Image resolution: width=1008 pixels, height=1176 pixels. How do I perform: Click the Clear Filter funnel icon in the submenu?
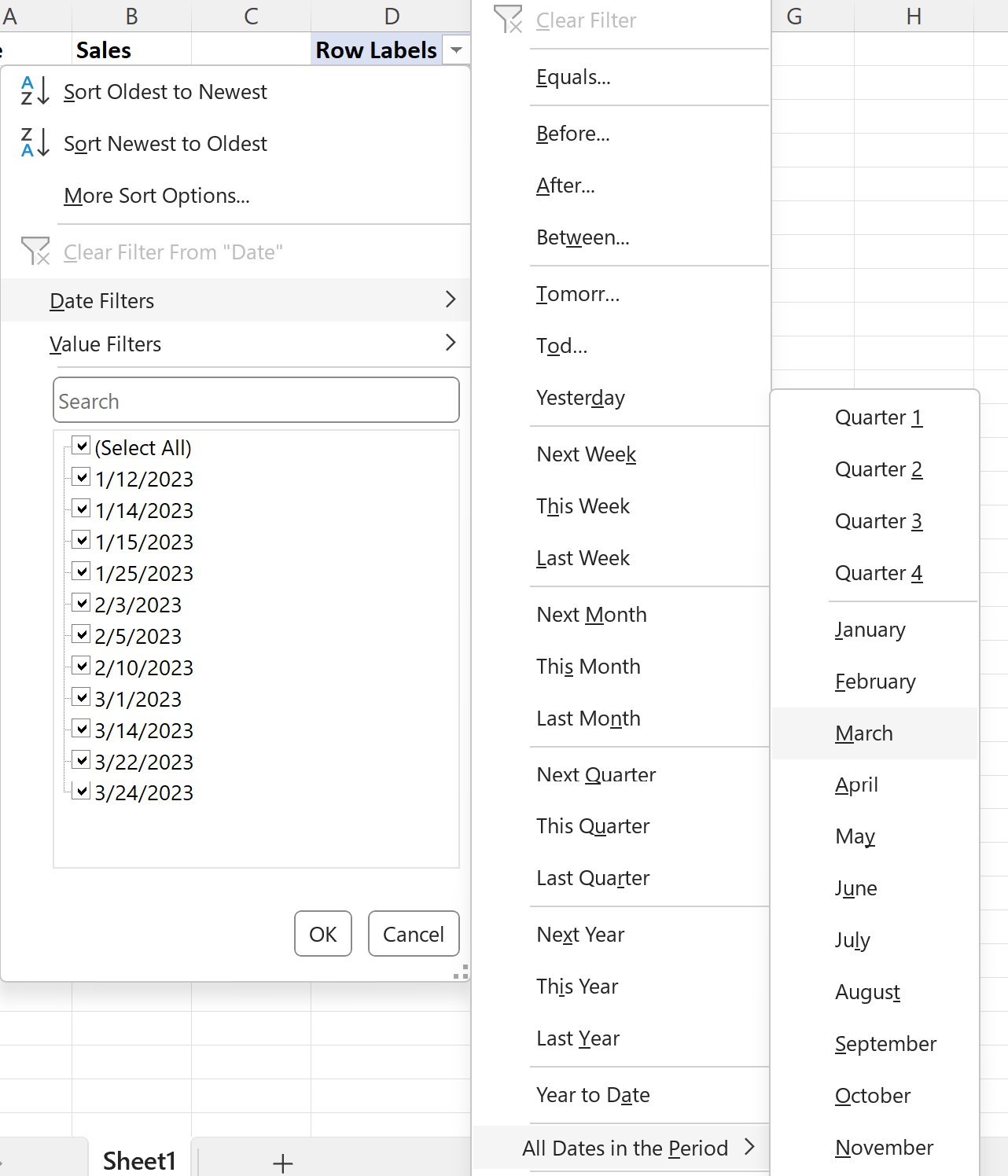pyautogui.click(x=508, y=20)
